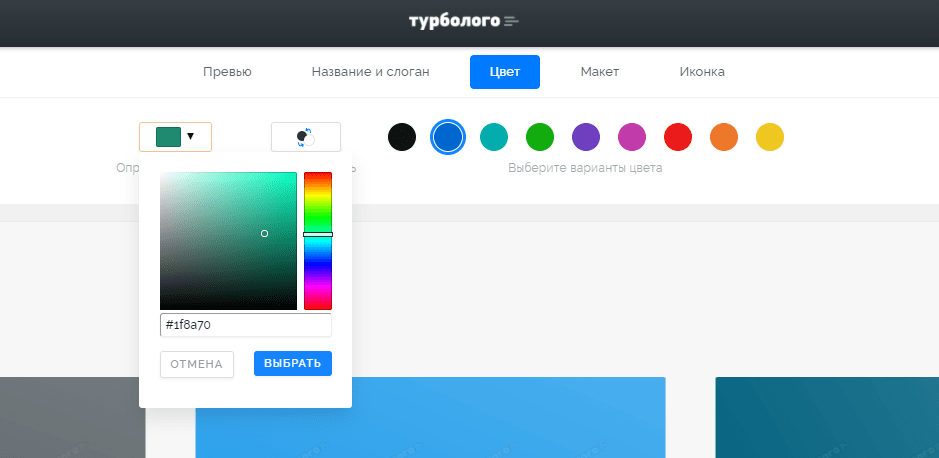Choose the teal color circle
Image resolution: width=939 pixels, height=458 pixels.
pos(494,137)
